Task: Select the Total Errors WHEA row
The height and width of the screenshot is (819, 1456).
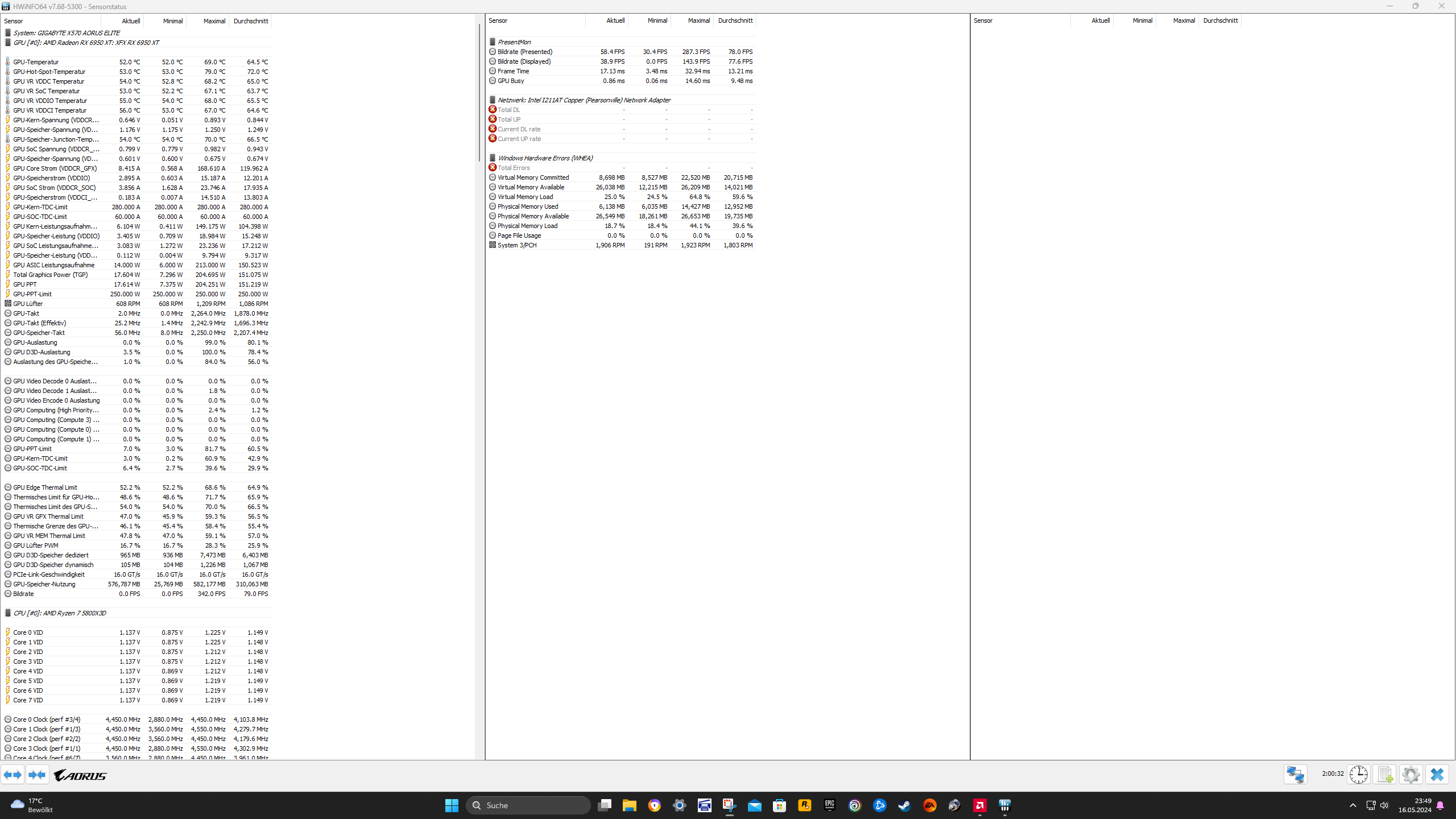Action: 513,168
